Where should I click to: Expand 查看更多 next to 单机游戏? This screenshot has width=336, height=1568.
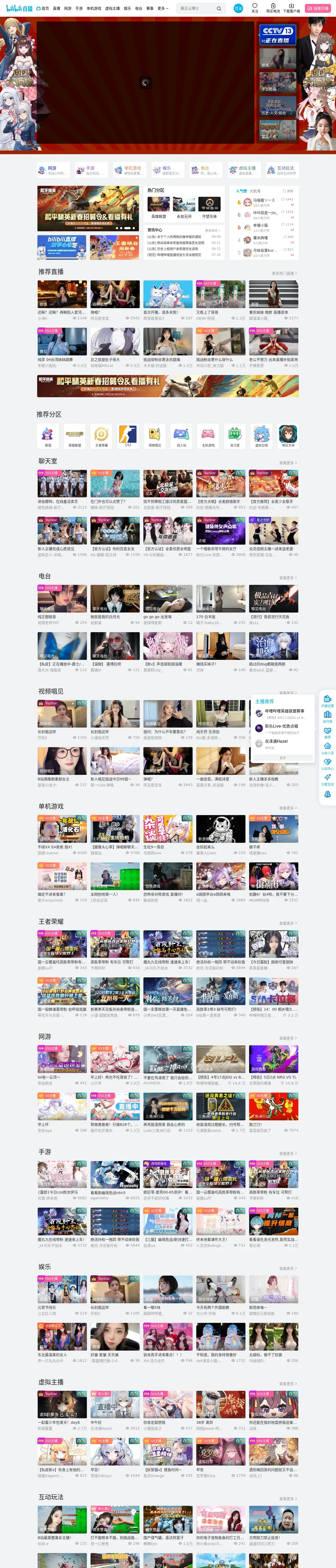pyautogui.click(x=288, y=808)
